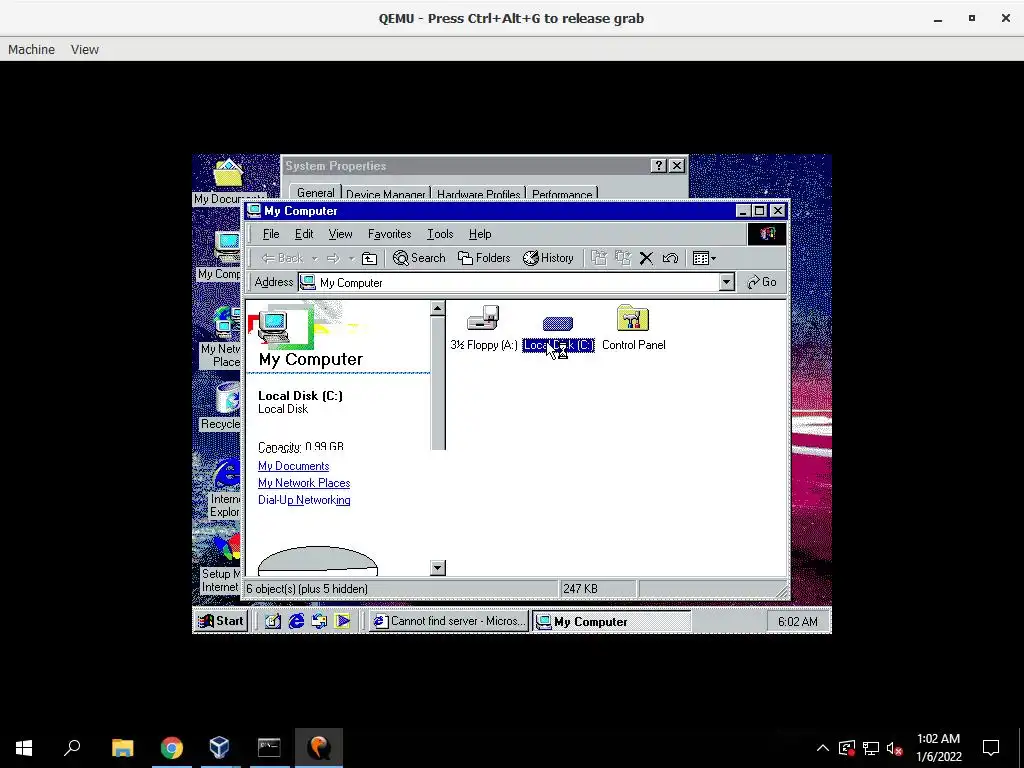1024x768 pixels.
Task: Click the Search toolbar button
Action: (419, 259)
